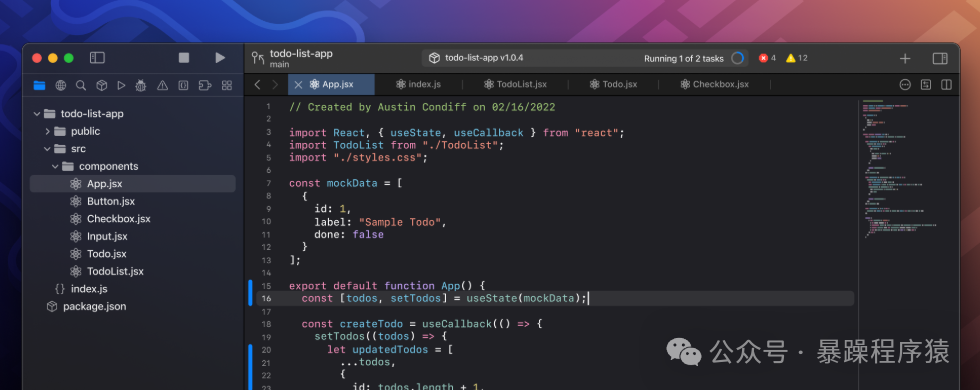The image size is (980, 390).
Task: Click the Running 1 of 2 tasks status
Action: click(684, 59)
